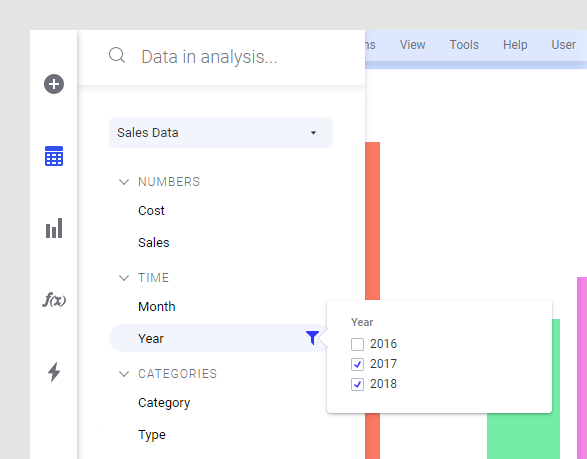Image resolution: width=587 pixels, height=459 pixels.
Task: Open the Sales Data dropdown
Action: pos(221,133)
